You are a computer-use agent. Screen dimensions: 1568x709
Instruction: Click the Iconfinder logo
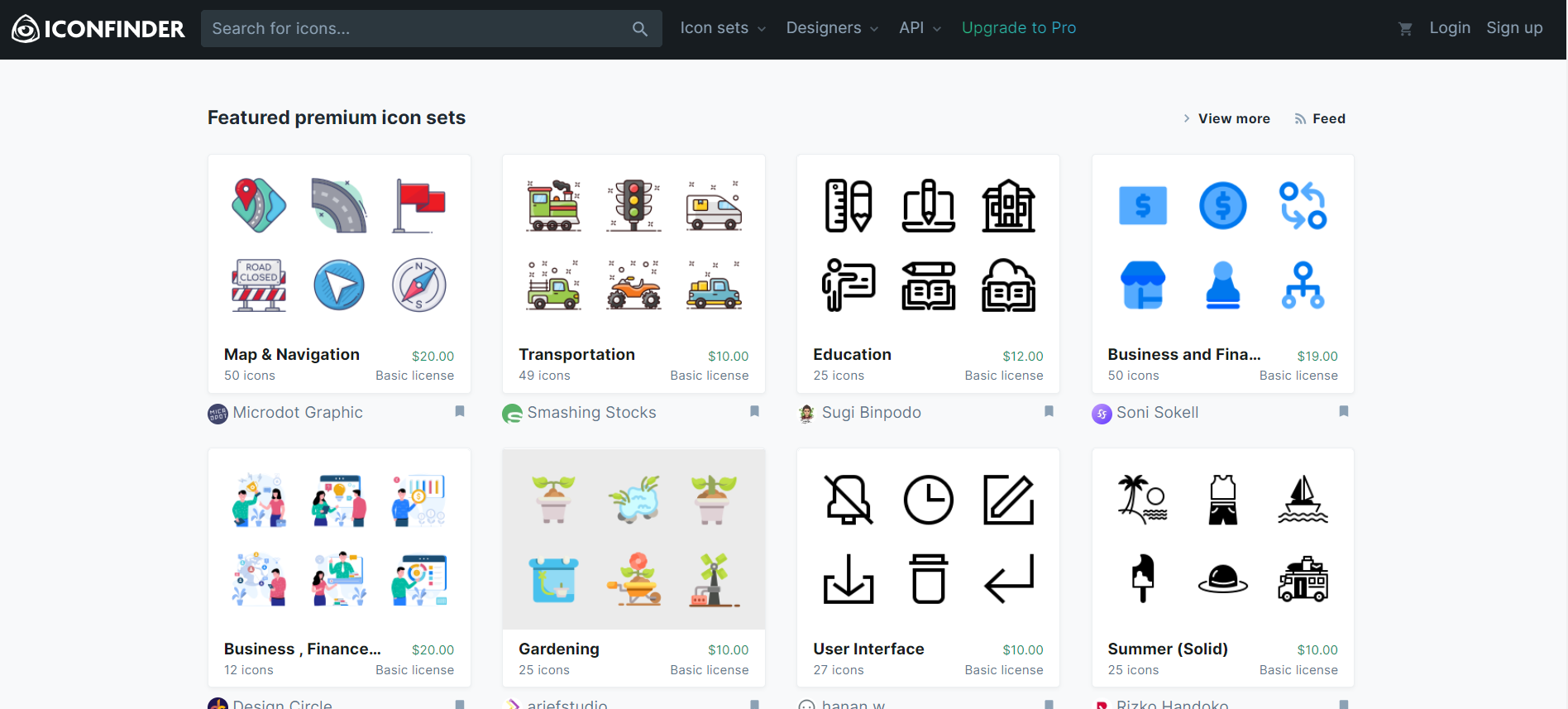(98, 29)
